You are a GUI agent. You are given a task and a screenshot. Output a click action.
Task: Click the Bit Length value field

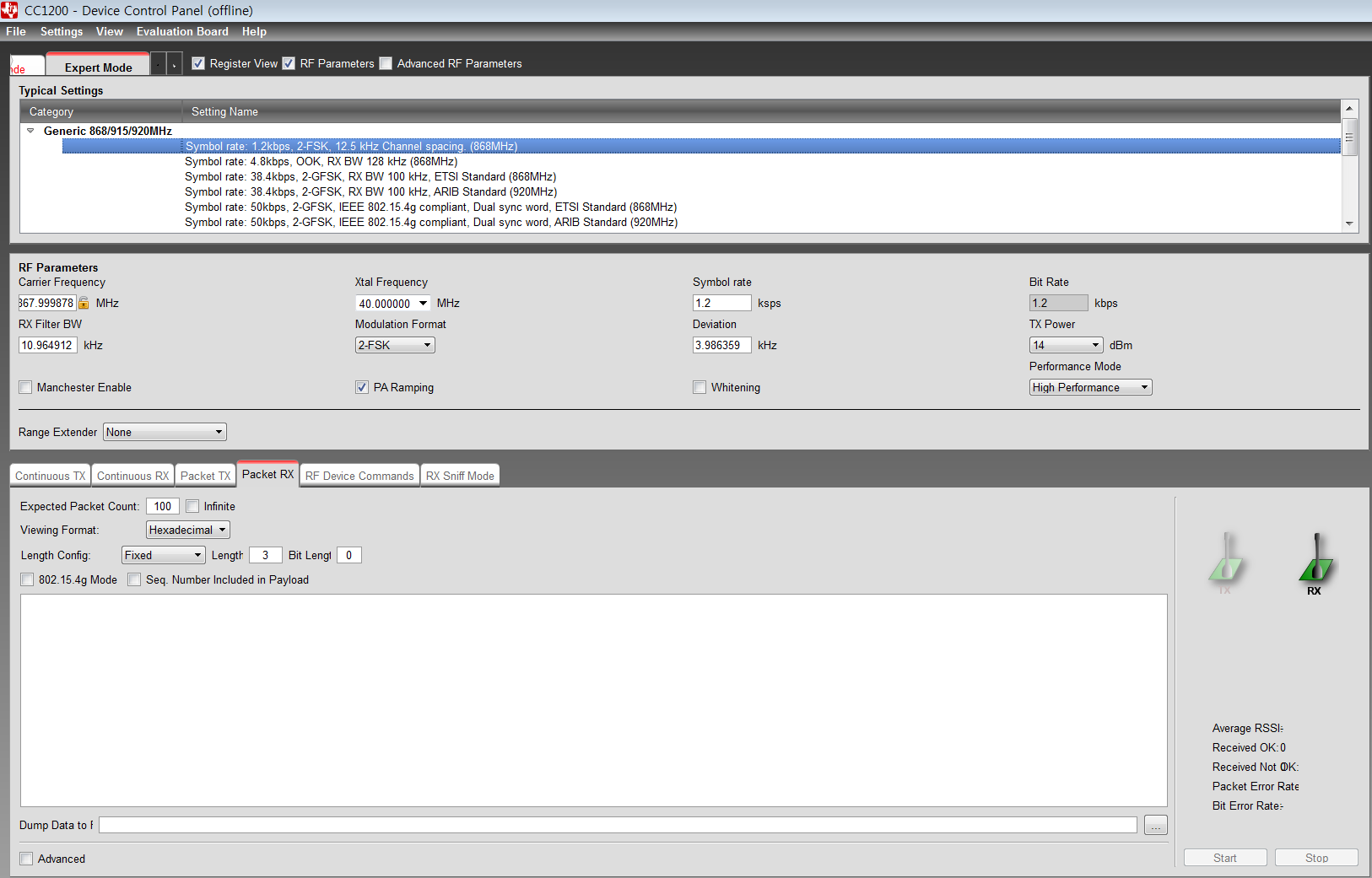pyautogui.click(x=349, y=555)
